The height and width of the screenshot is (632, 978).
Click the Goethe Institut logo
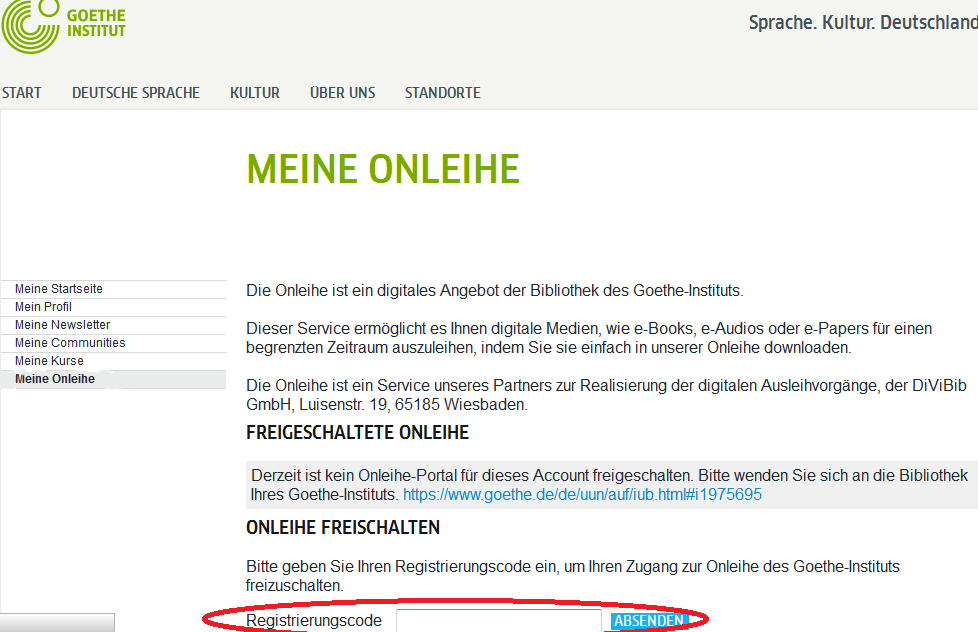(64, 25)
